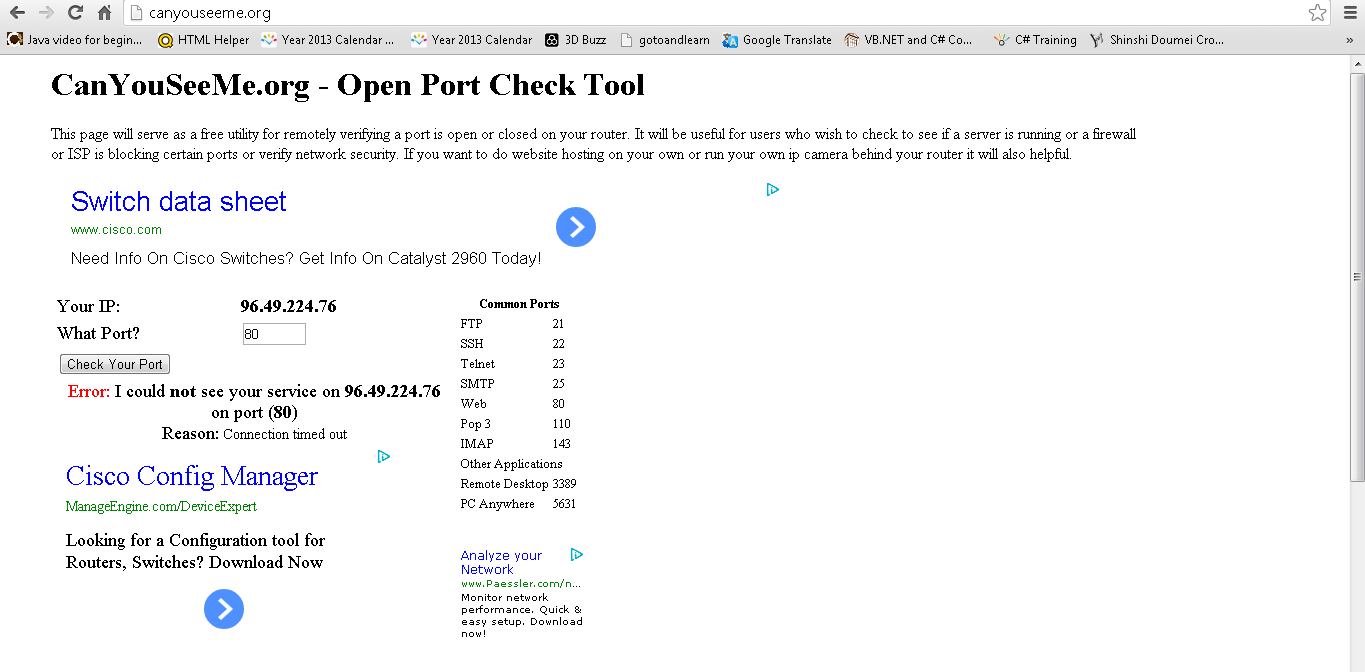Click the www.cisco.com ad URL
This screenshot has height=672, width=1365.
coord(116,230)
